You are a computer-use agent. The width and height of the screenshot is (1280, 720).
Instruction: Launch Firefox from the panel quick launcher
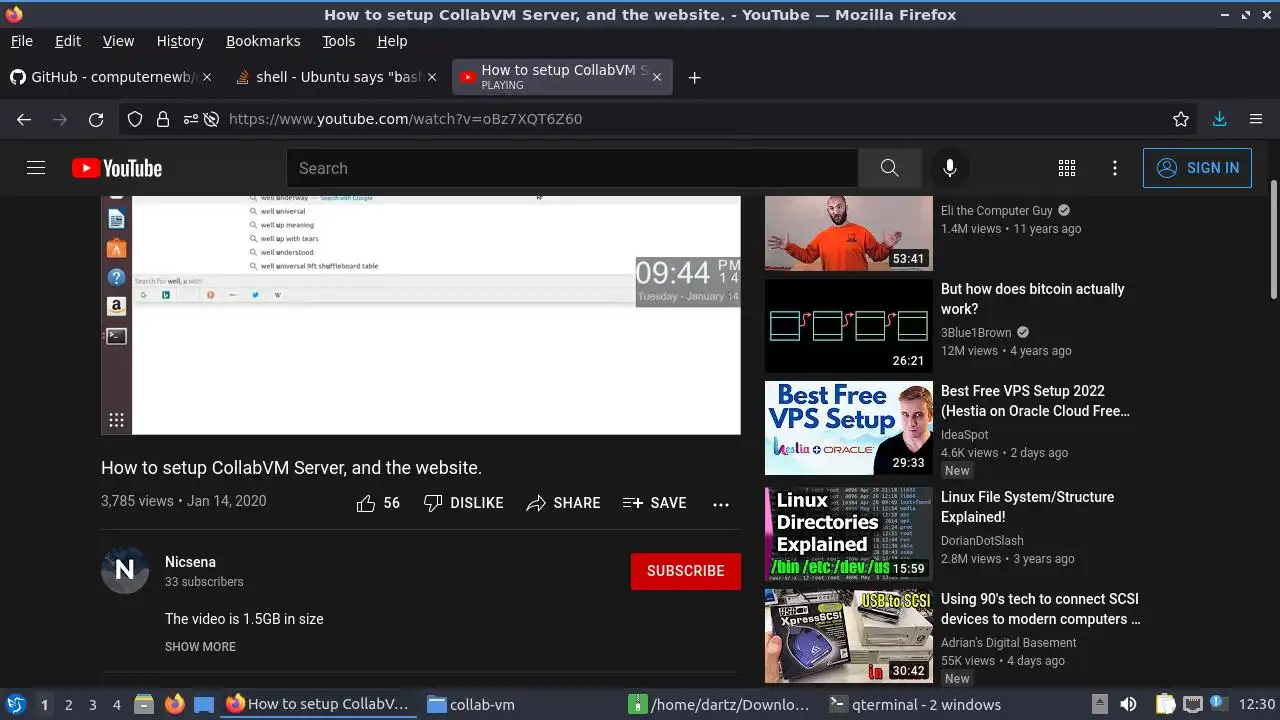click(x=175, y=704)
